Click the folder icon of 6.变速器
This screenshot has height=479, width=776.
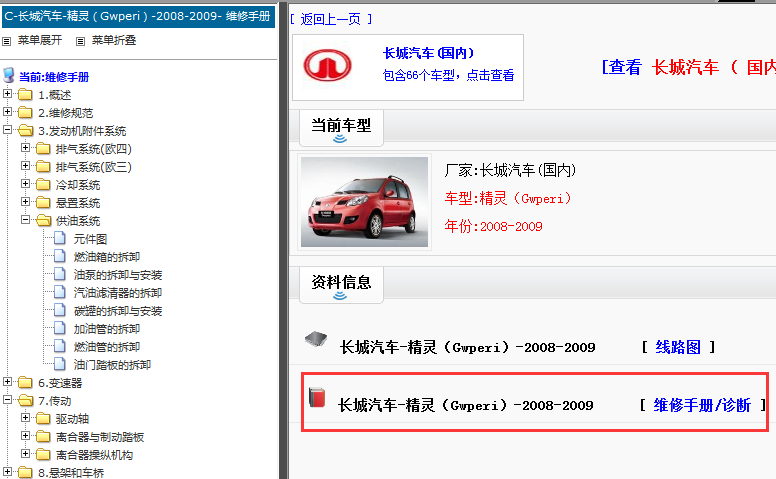coord(25,383)
